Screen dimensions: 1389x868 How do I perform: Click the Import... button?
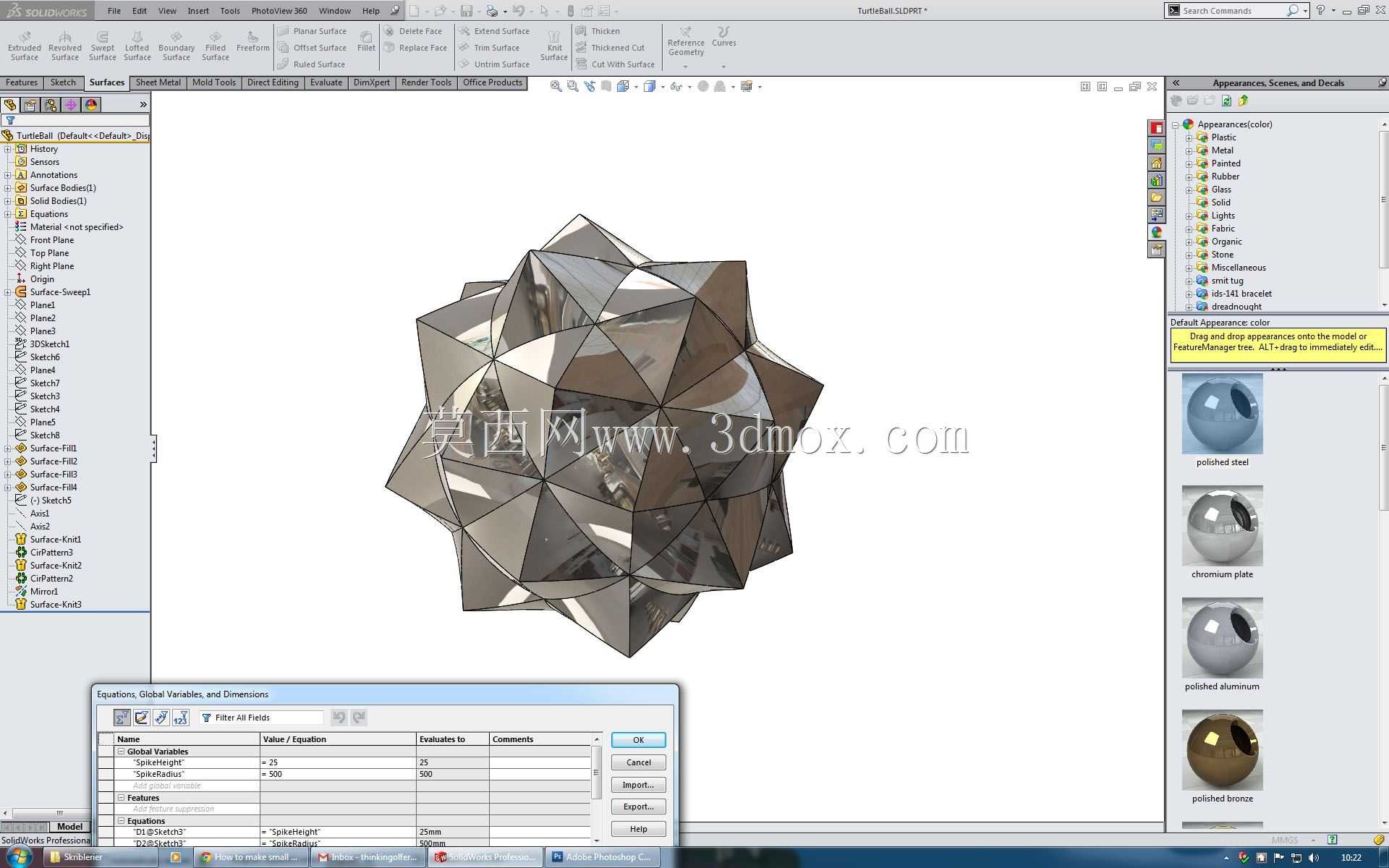[638, 785]
